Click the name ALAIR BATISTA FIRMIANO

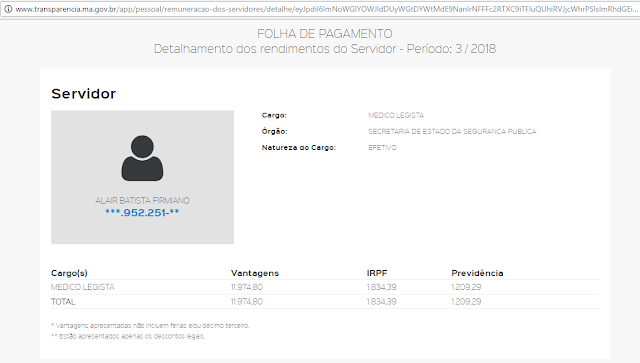[142, 200]
